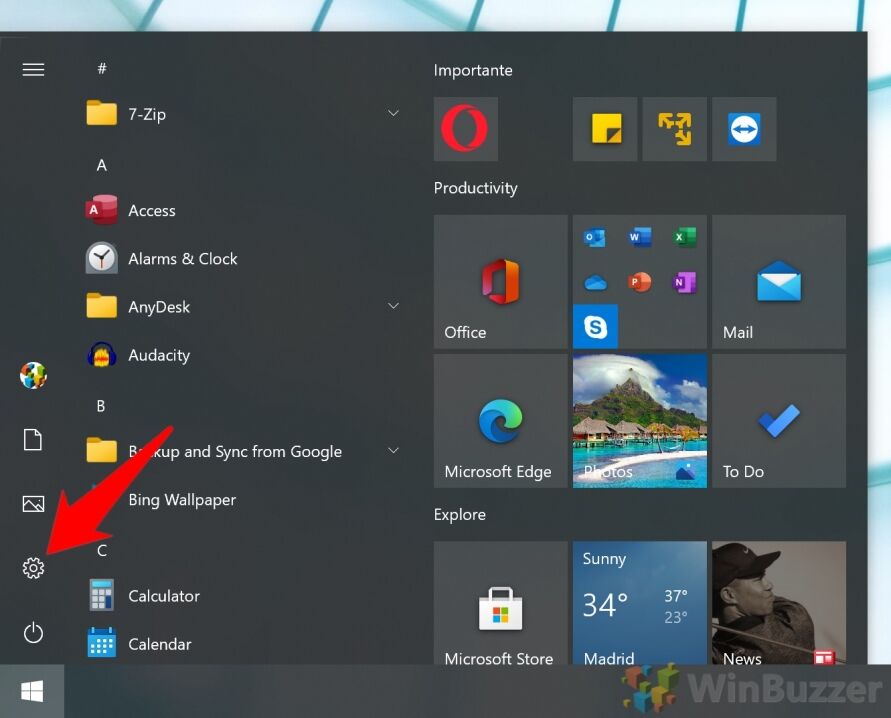The width and height of the screenshot is (891, 718).
Task: Open the Madrid weather tile
Action: click(640, 603)
